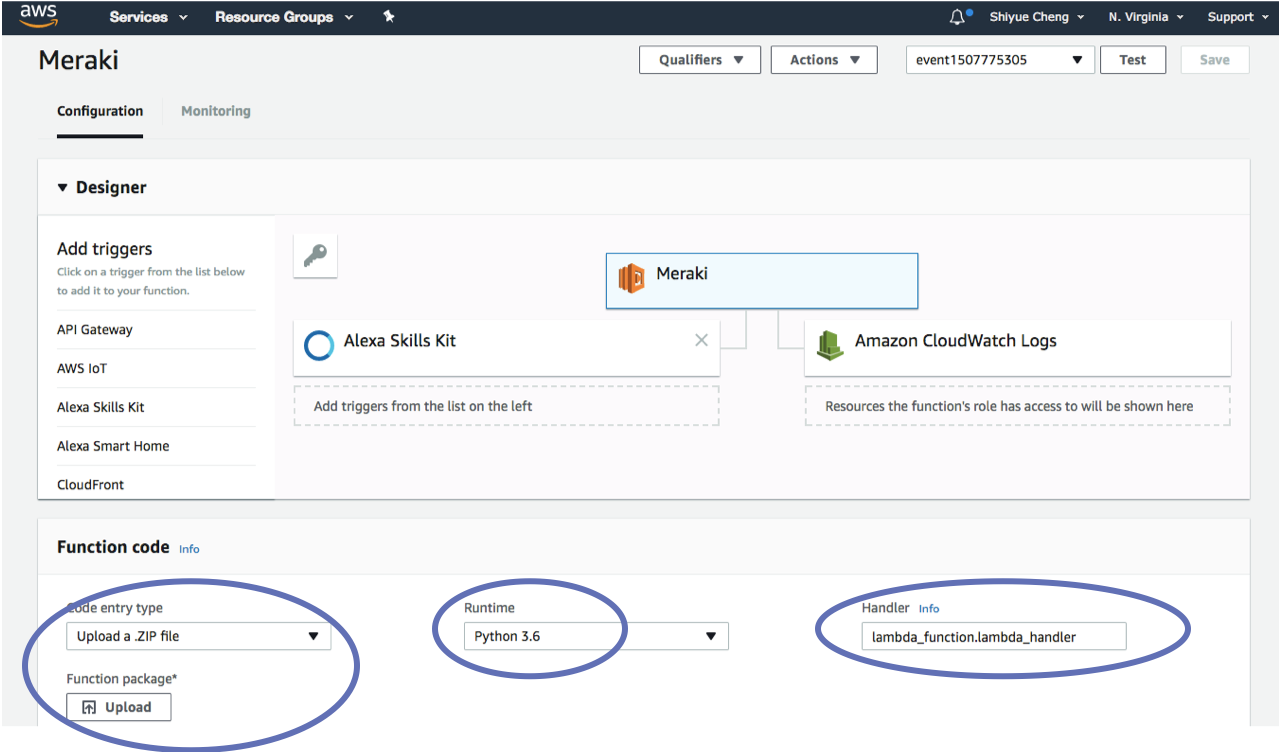Open the notifications bell icon
1279x752 pixels.
[957, 16]
